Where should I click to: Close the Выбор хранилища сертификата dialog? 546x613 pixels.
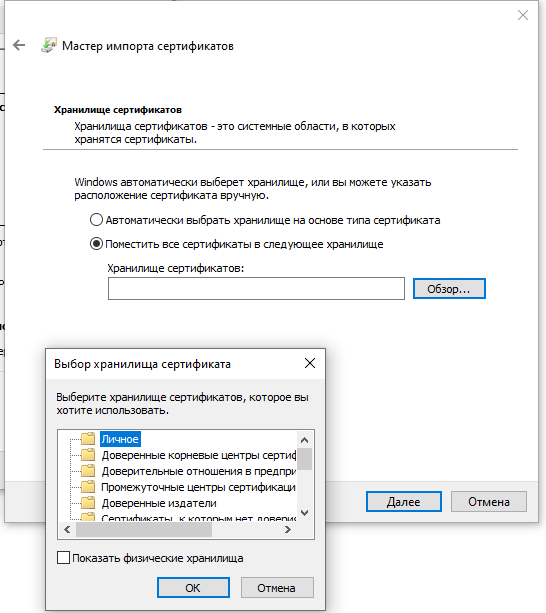tap(310, 363)
